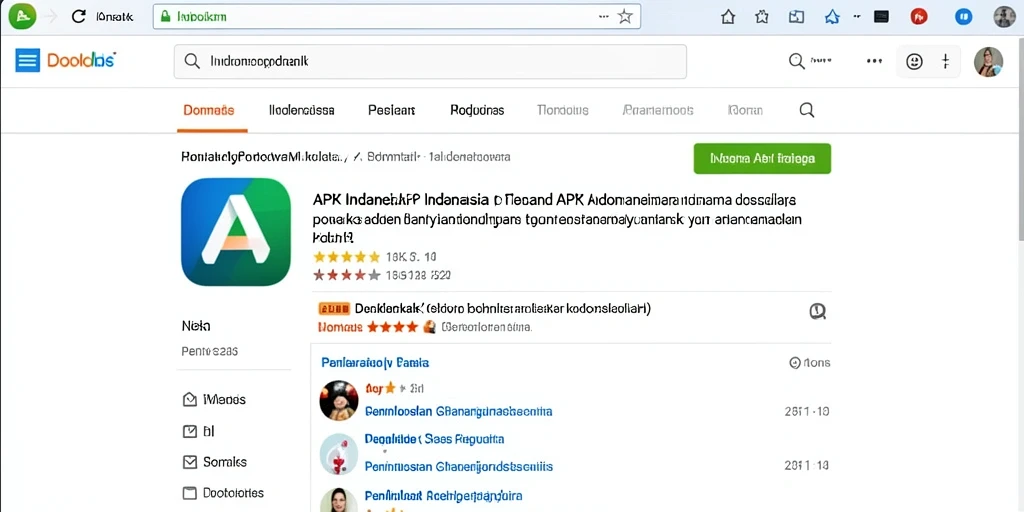Bookmark the page with the star icon
The height and width of the screenshot is (512, 1024).
(x=625, y=16)
